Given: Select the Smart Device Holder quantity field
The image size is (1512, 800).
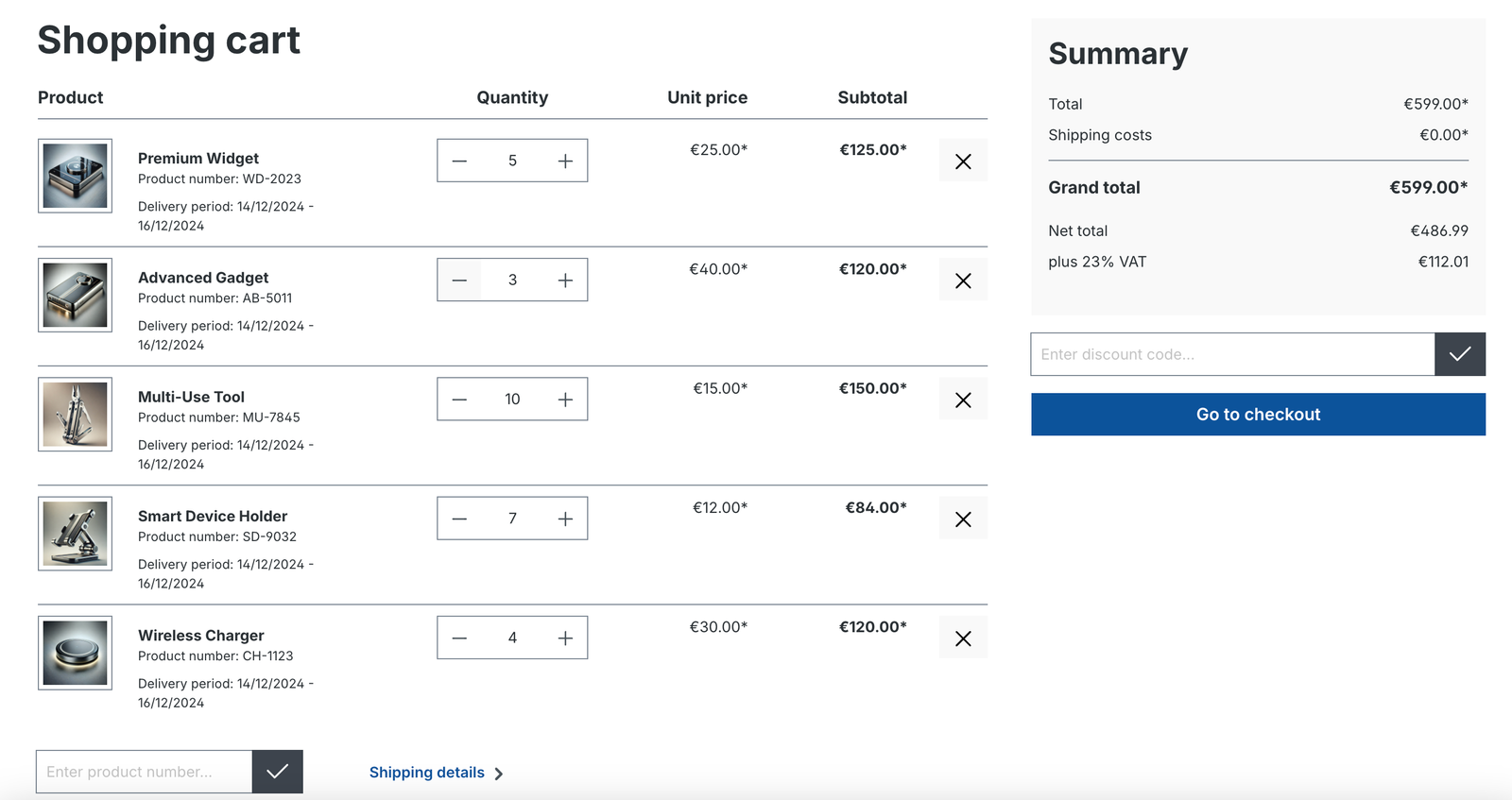Looking at the screenshot, I should point(512,519).
